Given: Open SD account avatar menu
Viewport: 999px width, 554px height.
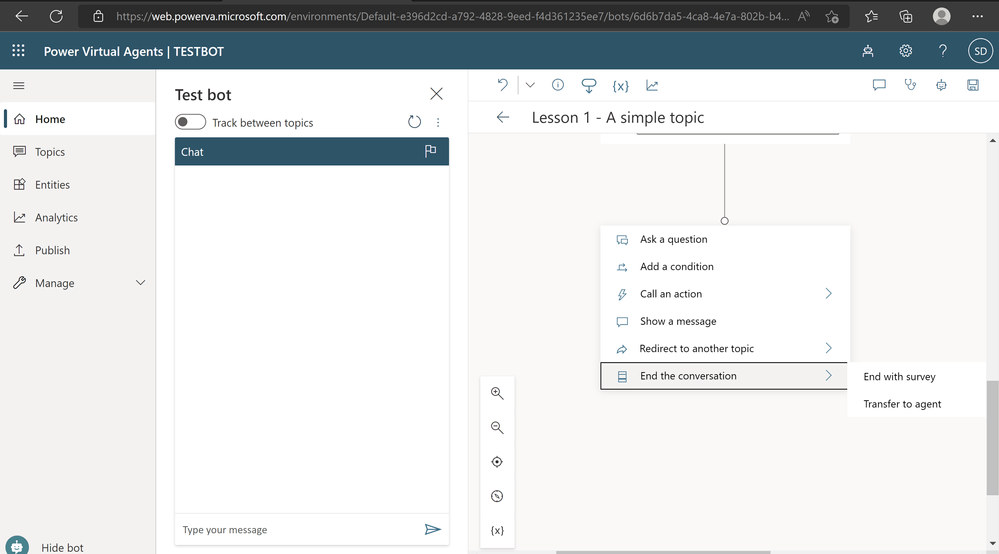Looking at the screenshot, I should 980,51.
